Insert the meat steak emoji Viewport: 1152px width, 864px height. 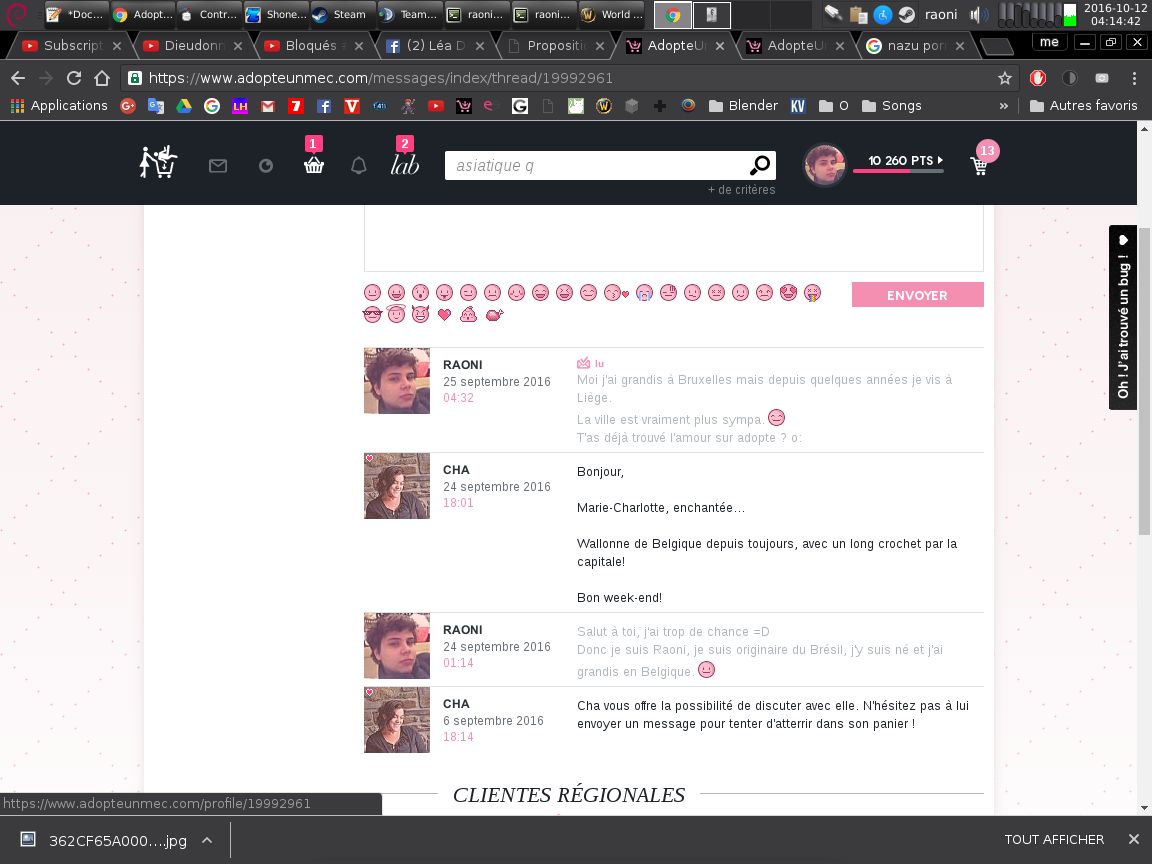pos(494,314)
